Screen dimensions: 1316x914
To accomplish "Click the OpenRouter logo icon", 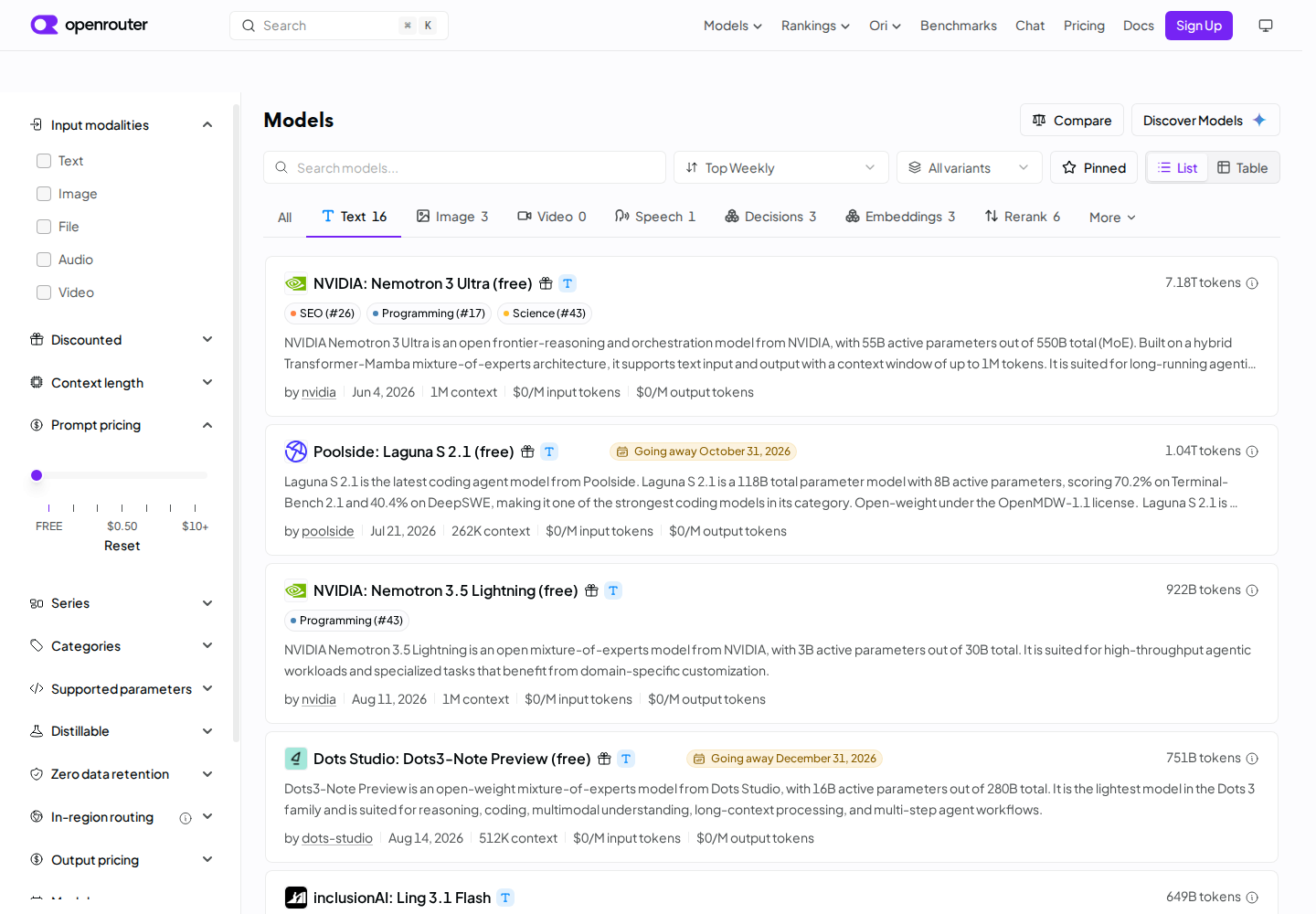I will (x=44, y=25).
